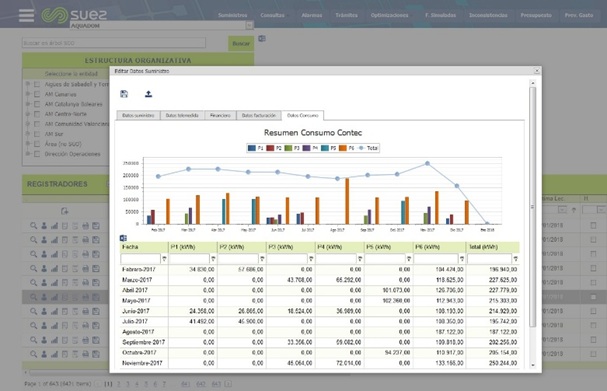607x391 pixels.
Task: Open the P3 (kWh) column filter funnel
Action: [311, 259]
